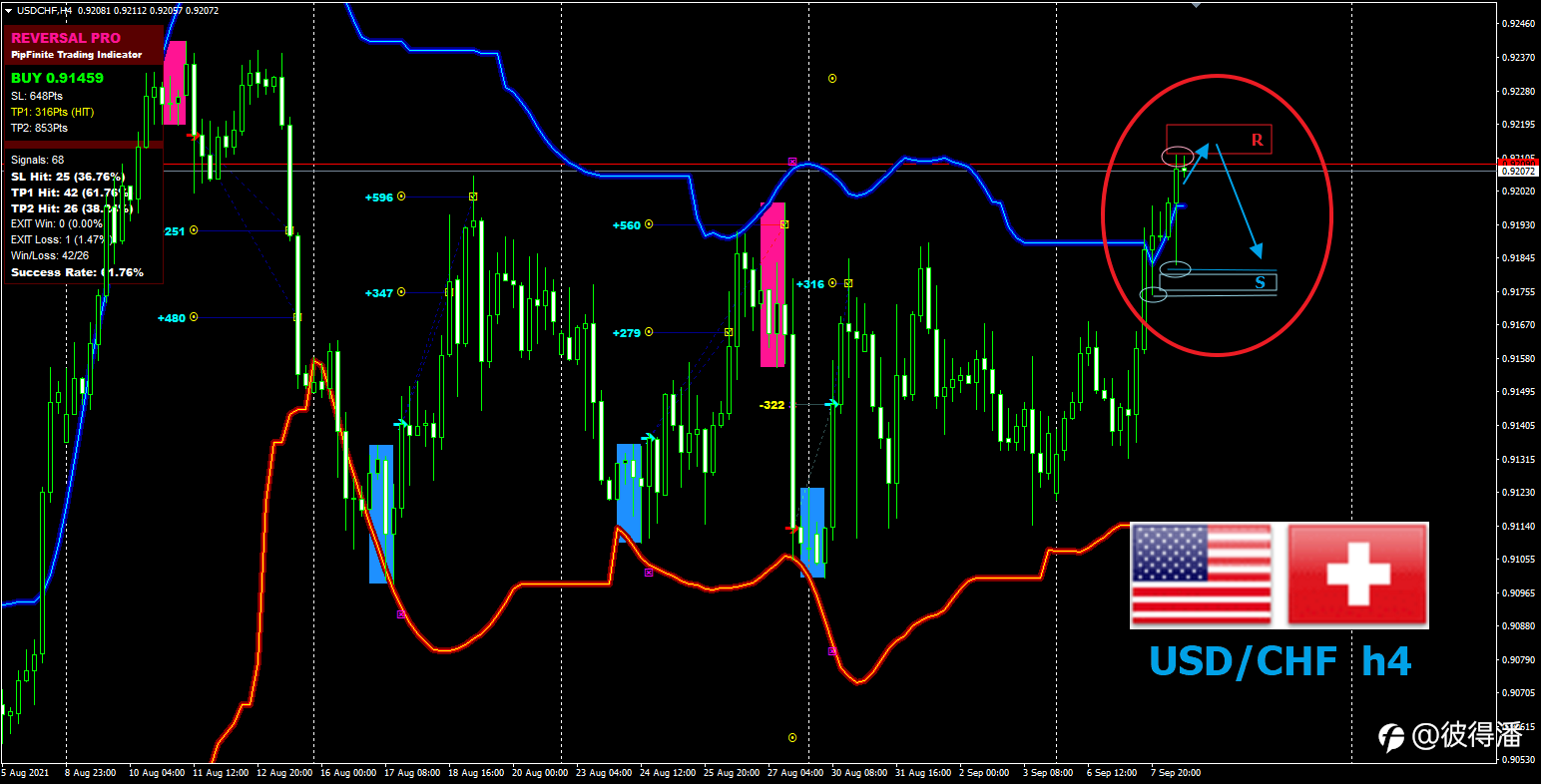Click the yellow circle marker beside +560
The width and height of the screenshot is (1541, 784).
tap(649, 224)
